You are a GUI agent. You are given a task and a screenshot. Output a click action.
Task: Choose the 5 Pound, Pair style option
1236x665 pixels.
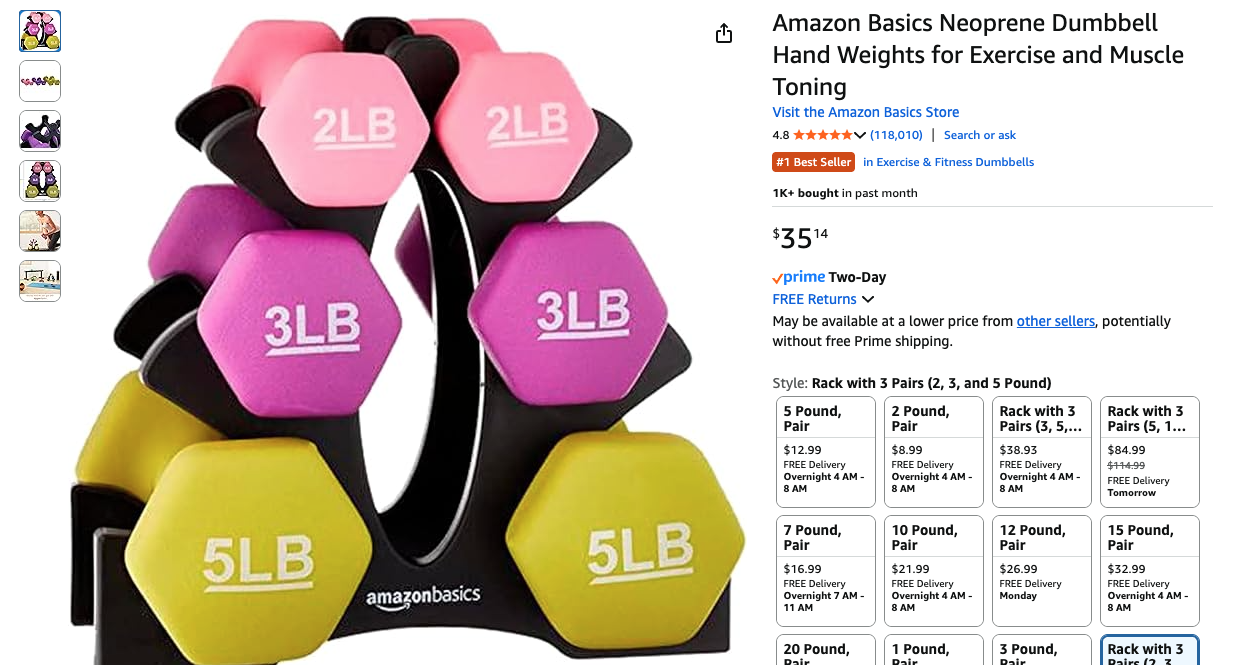pos(826,452)
